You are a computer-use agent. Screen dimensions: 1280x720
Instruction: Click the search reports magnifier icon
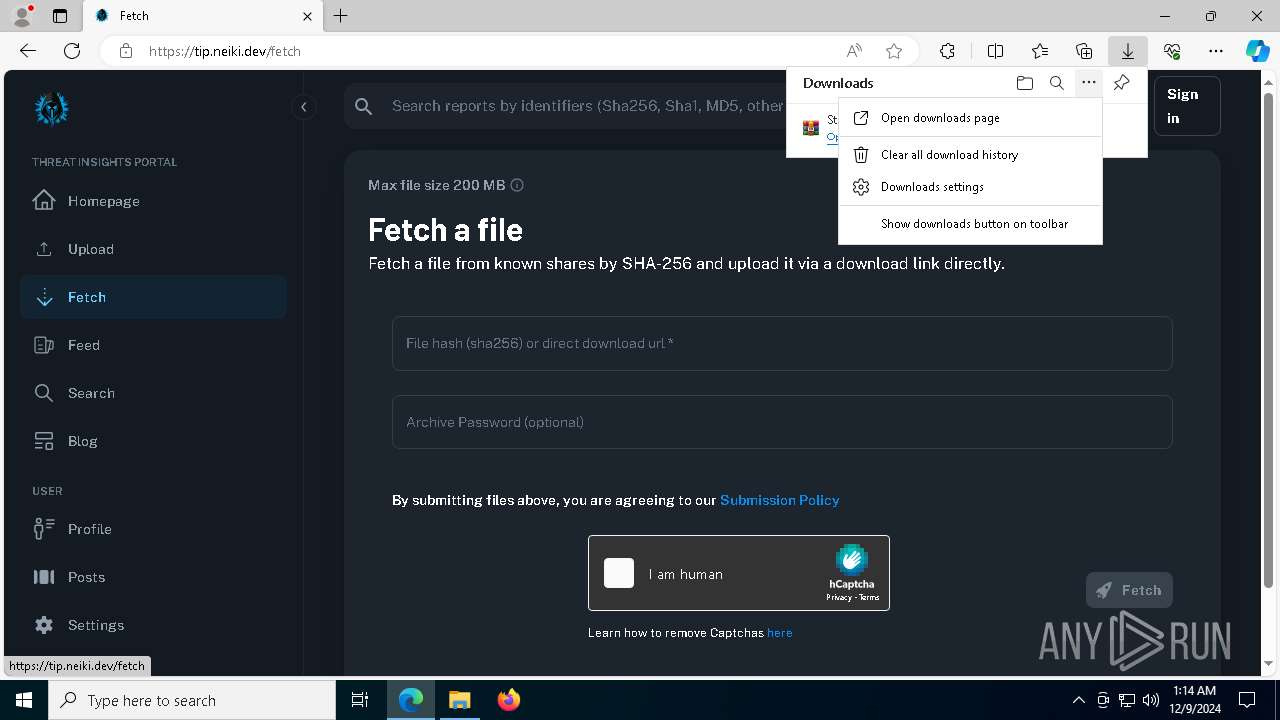click(364, 106)
